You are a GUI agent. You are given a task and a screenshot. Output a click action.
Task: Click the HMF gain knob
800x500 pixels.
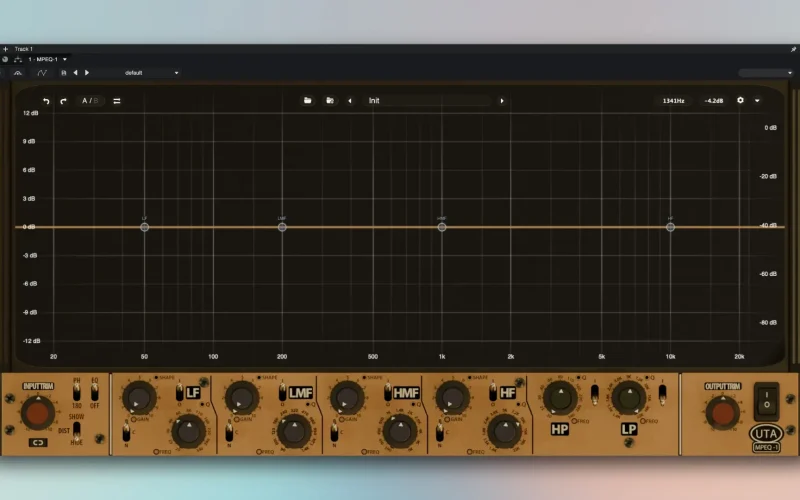[x=347, y=398]
